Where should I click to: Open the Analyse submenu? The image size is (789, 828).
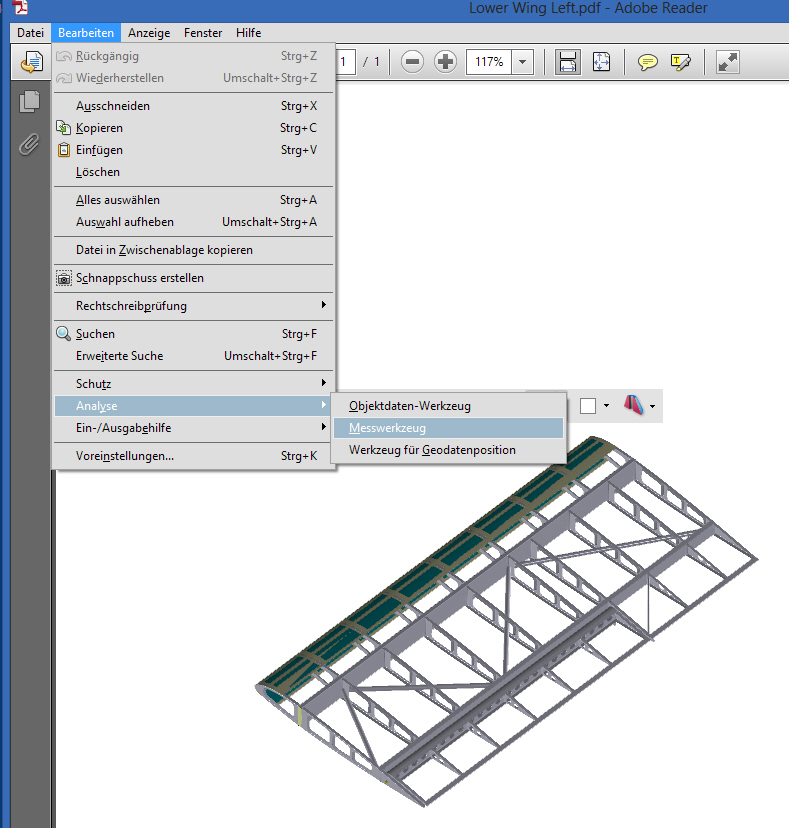(194, 406)
